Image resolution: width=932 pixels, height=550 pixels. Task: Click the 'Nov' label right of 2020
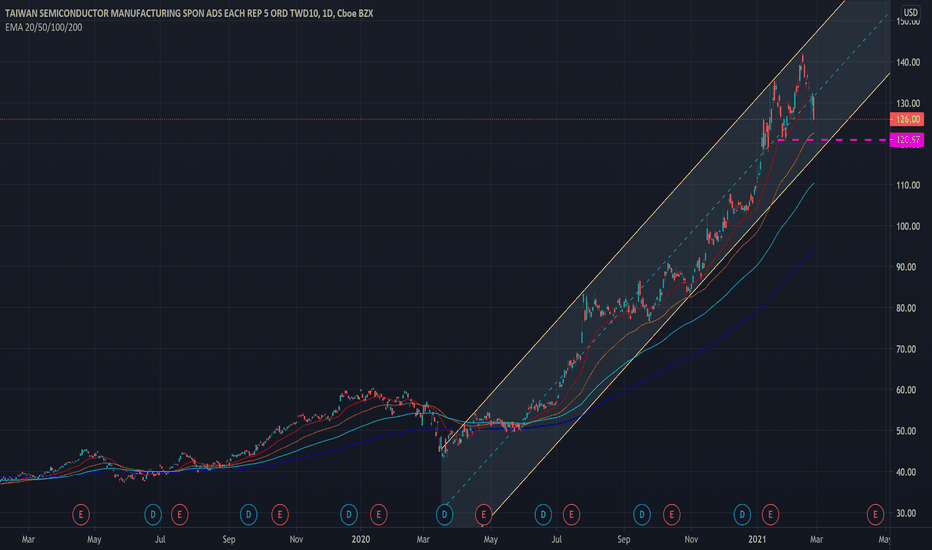tap(691, 539)
